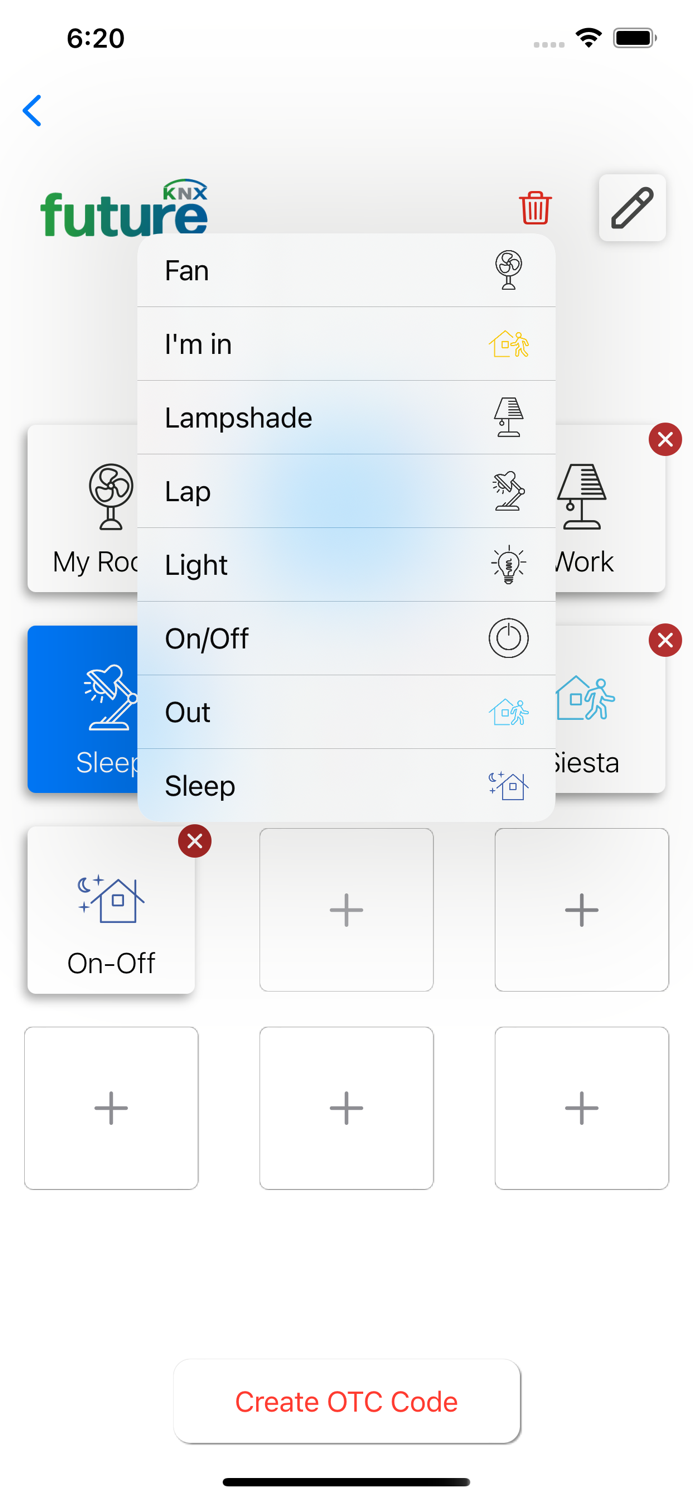Select the Fan icon in the popup list
Viewport: 693px width, 1500px height.
508,270
